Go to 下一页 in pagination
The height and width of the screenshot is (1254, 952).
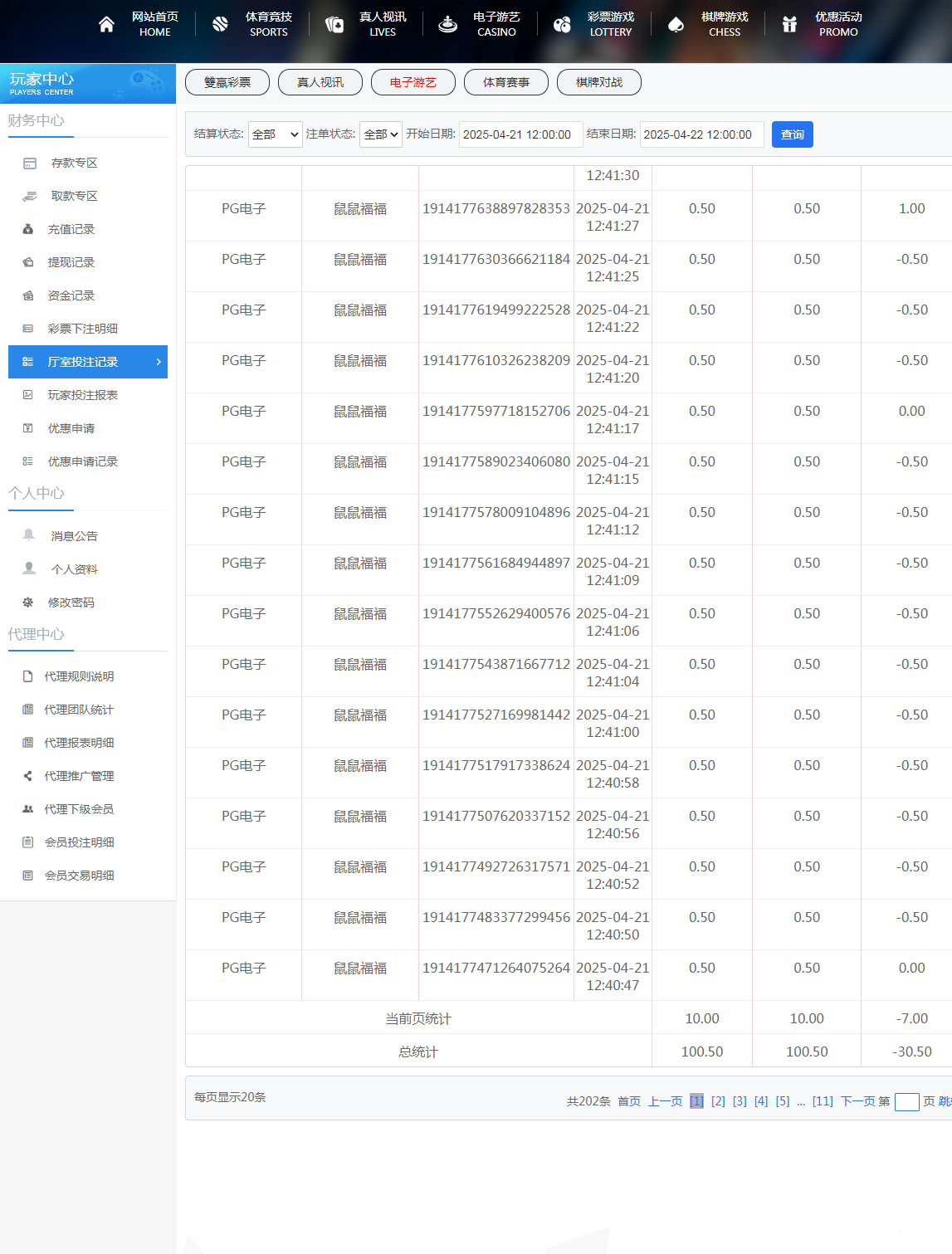pos(857,1101)
